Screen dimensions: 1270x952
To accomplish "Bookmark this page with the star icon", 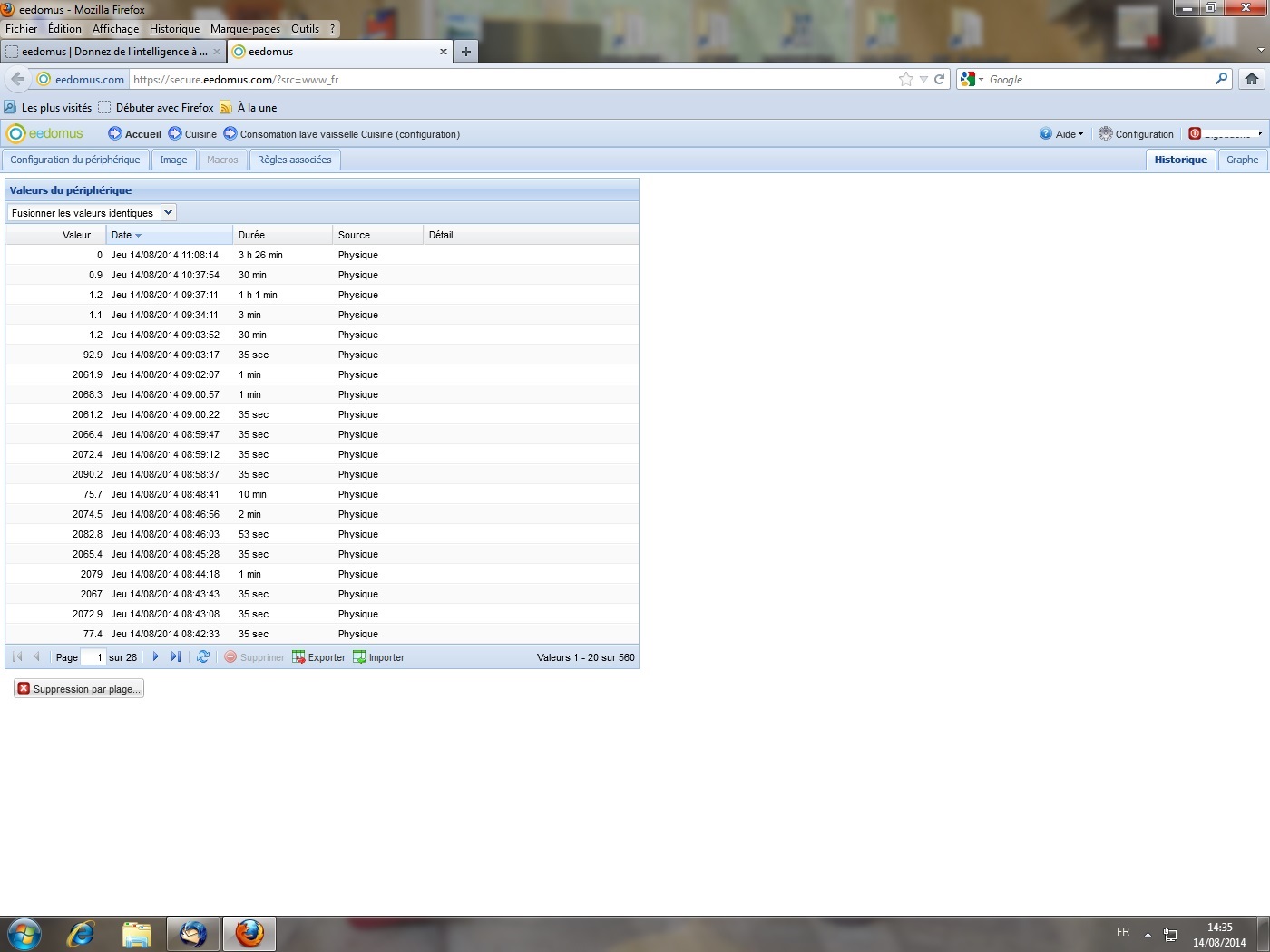I will coord(905,79).
